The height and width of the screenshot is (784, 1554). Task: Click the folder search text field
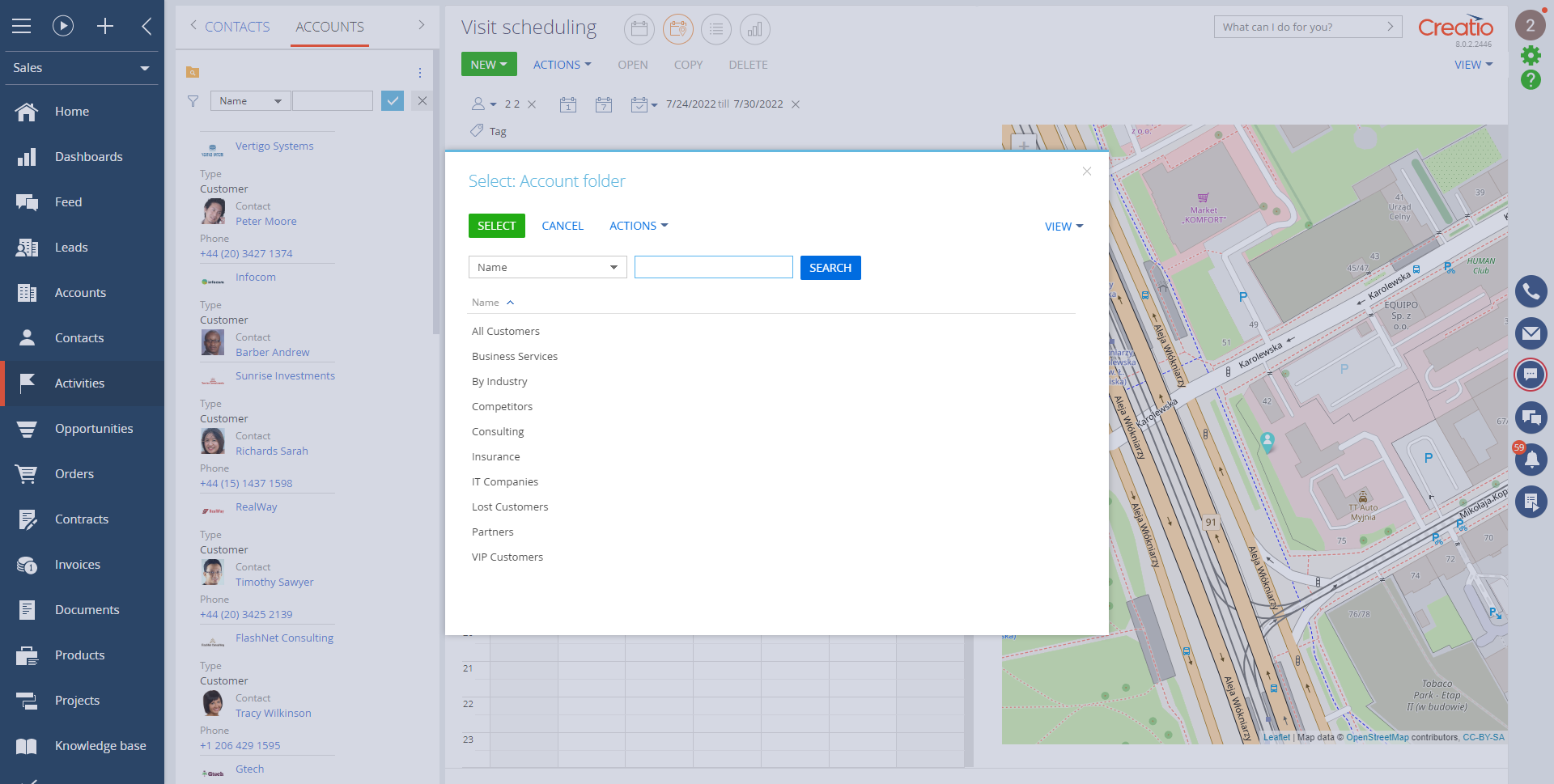713,268
